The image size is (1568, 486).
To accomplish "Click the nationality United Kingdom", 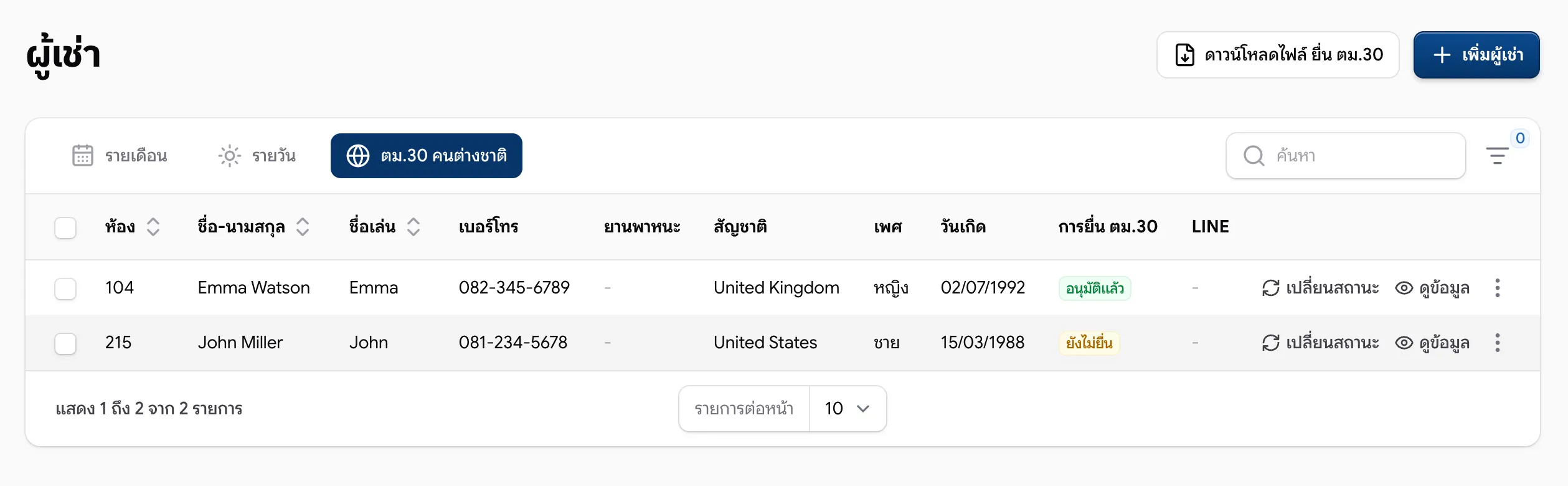I will [777, 288].
